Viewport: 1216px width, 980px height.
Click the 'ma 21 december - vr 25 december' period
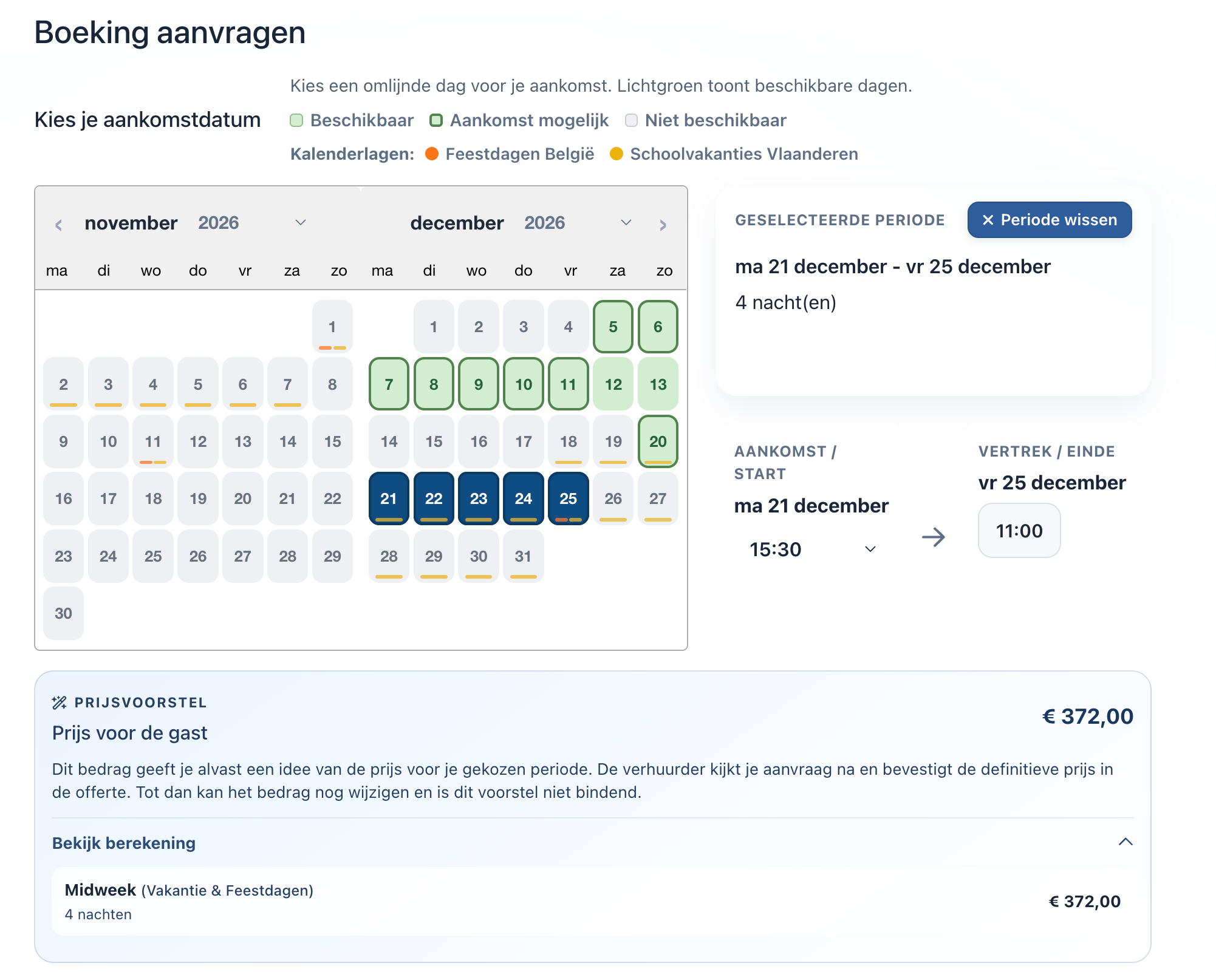point(893,267)
